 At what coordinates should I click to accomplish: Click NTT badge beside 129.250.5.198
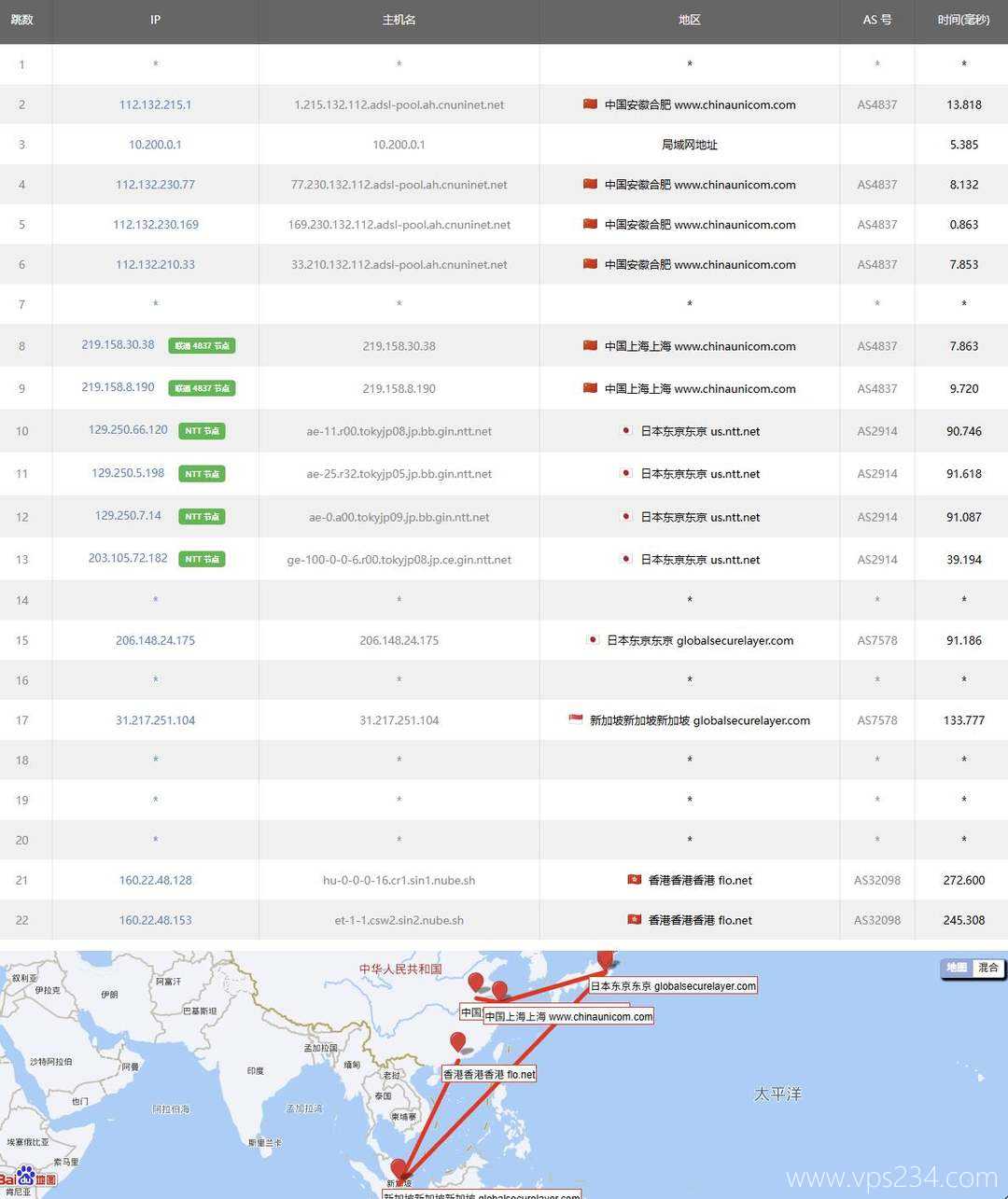[202, 474]
